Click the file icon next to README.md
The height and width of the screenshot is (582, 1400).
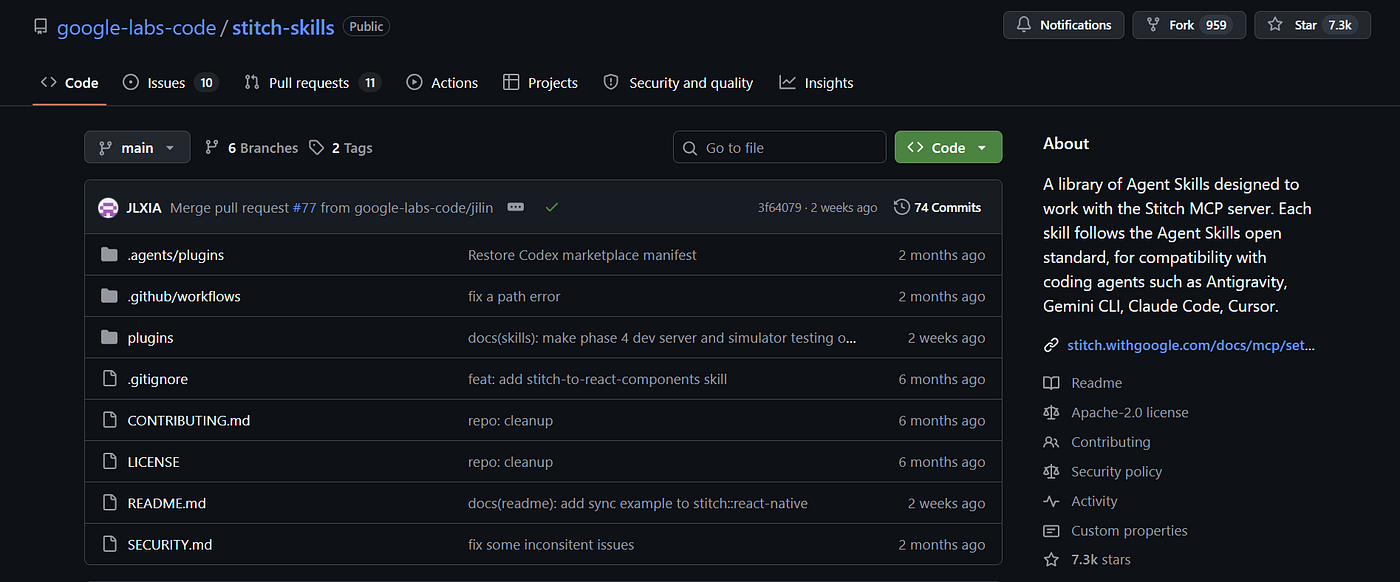click(x=110, y=503)
